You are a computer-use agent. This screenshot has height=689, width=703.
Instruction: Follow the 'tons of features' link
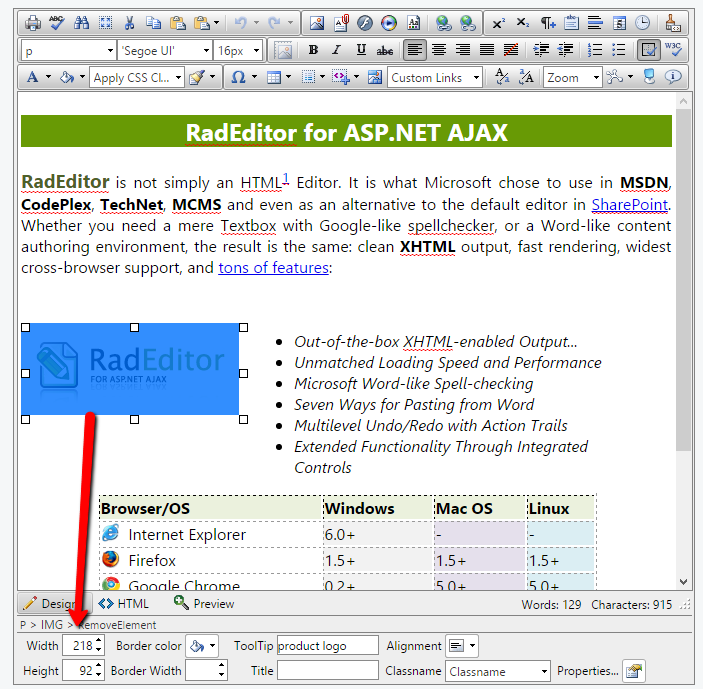point(273,268)
